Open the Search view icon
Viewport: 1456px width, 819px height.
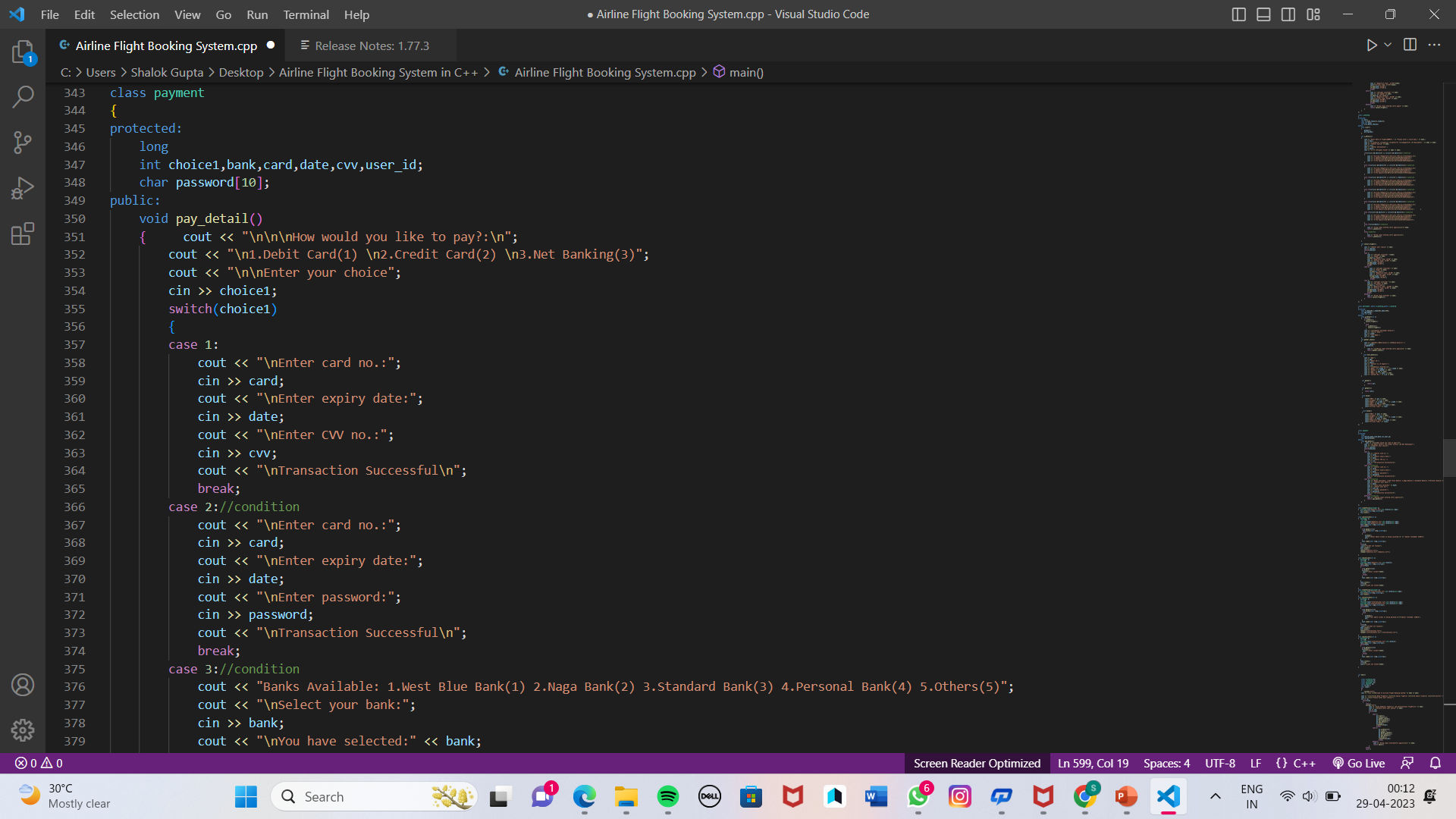tap(23, 96)
